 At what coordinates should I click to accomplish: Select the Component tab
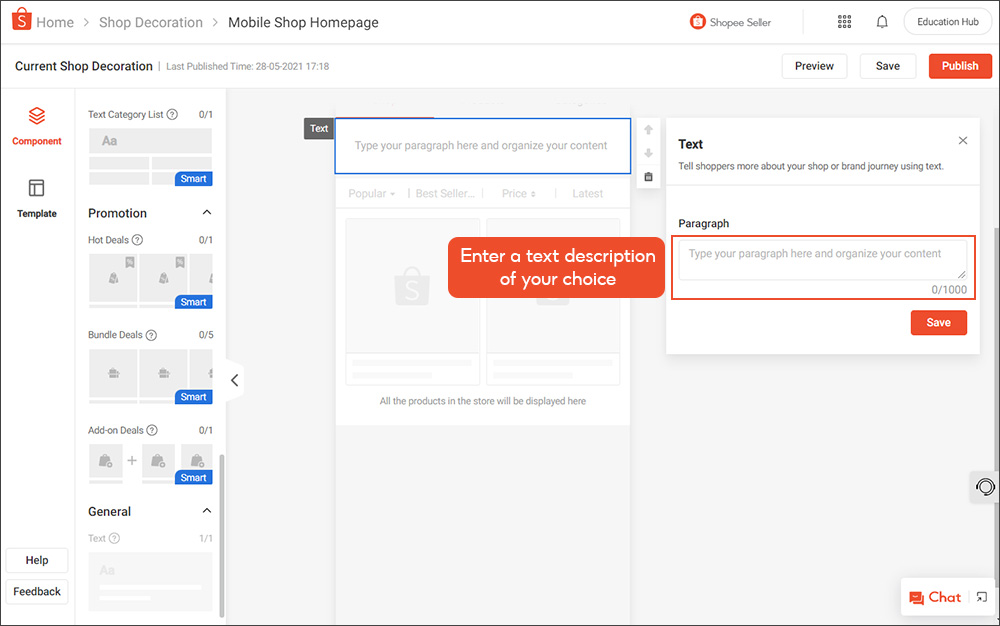(37, 126)
